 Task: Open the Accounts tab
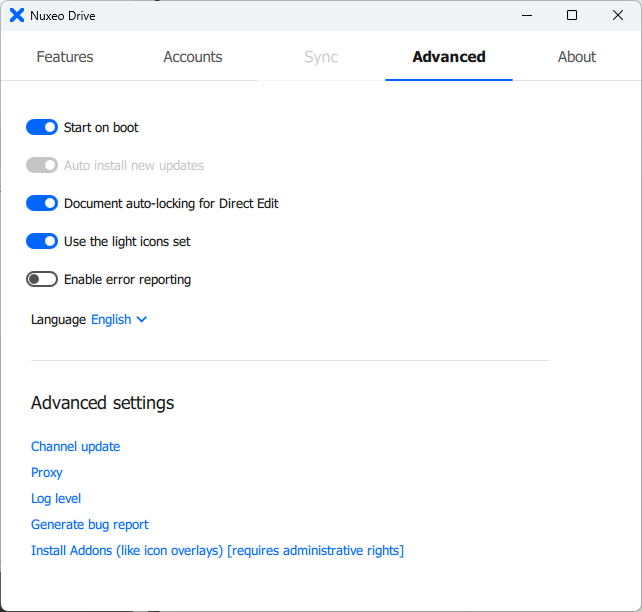(193, 57)
